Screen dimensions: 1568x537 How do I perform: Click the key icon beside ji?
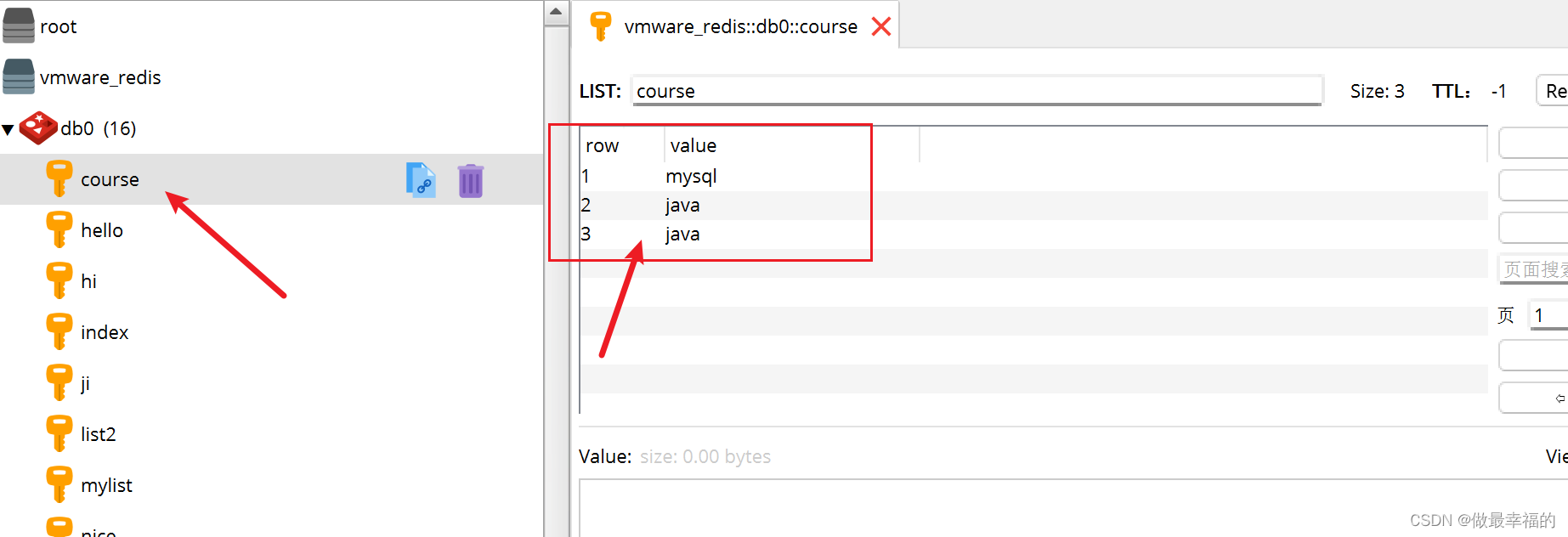[59, 383]
